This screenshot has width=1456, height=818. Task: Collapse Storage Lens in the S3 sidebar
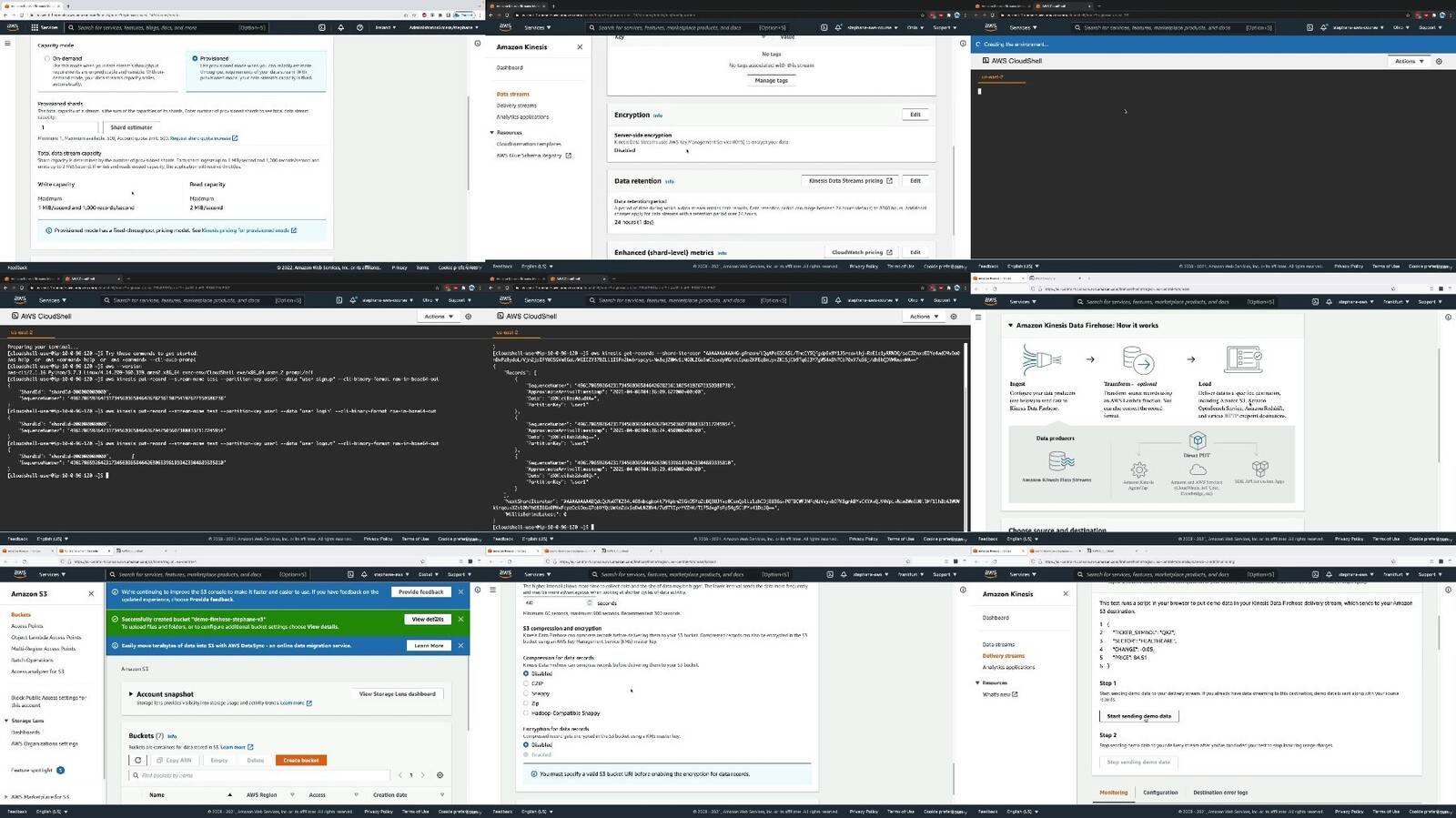(6, 721)
